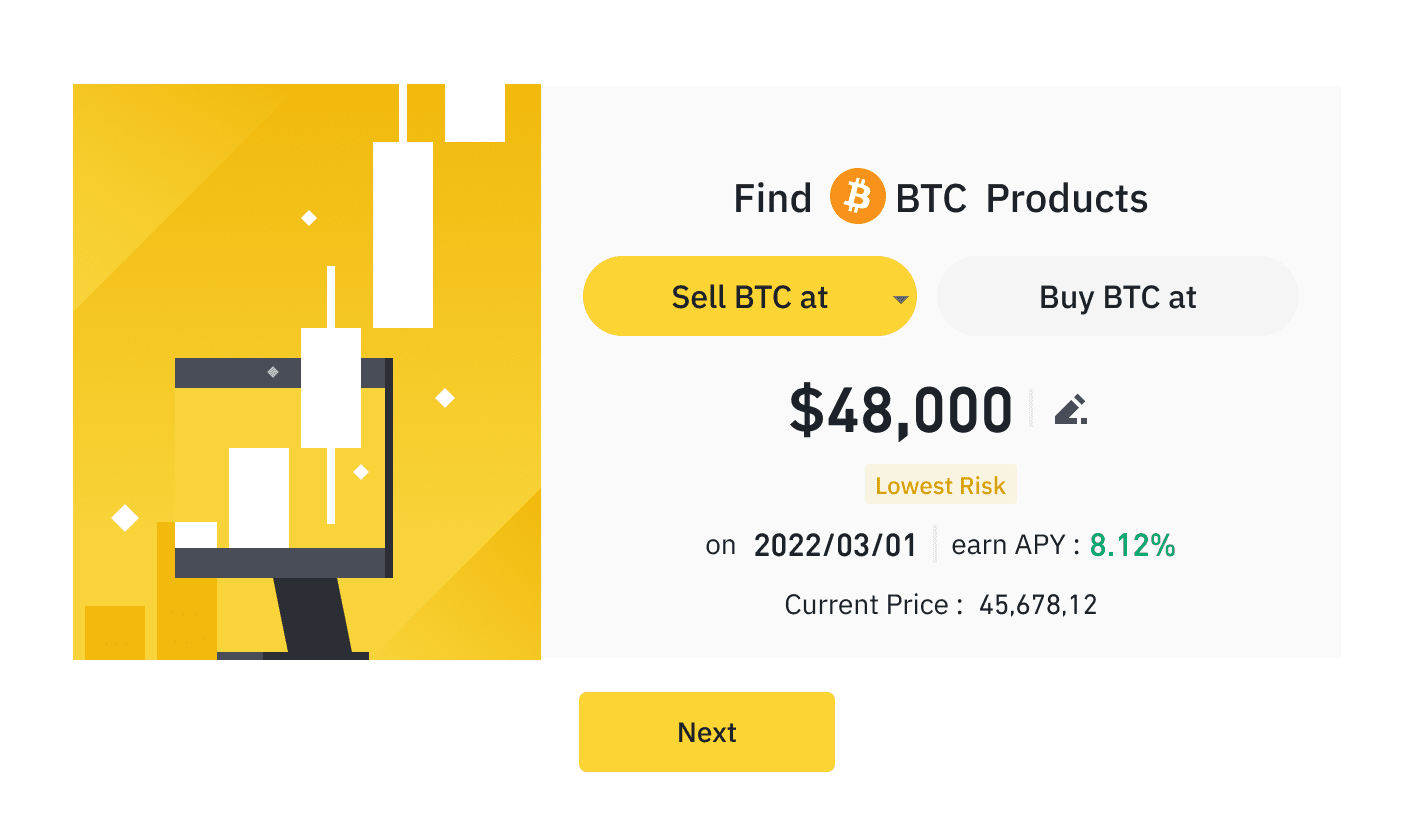1425x829 pixels.
Task: Click the Find BTC Products heading
Action: pos(941,197)
